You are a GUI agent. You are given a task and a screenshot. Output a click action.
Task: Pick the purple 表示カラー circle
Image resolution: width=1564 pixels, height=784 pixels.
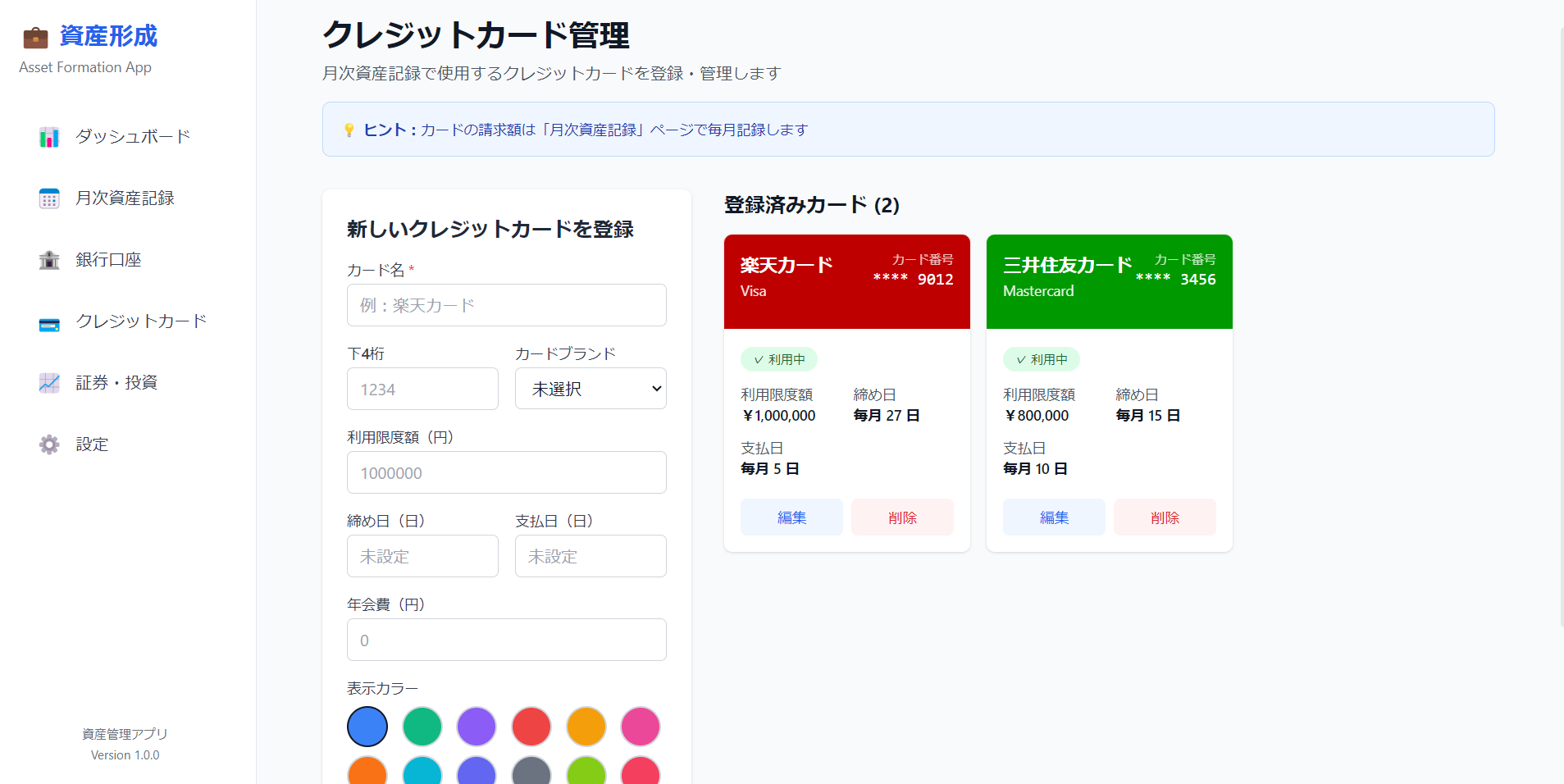coord(476,727)
